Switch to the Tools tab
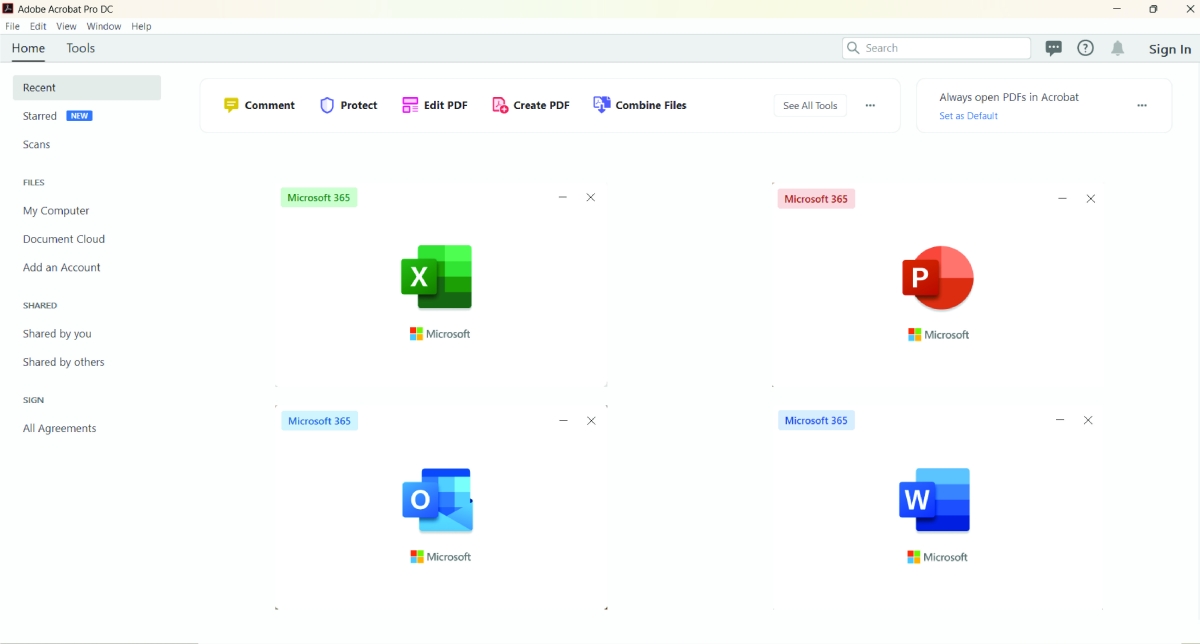This screenshot has height=644, width=1200. [x=81, y=48]
